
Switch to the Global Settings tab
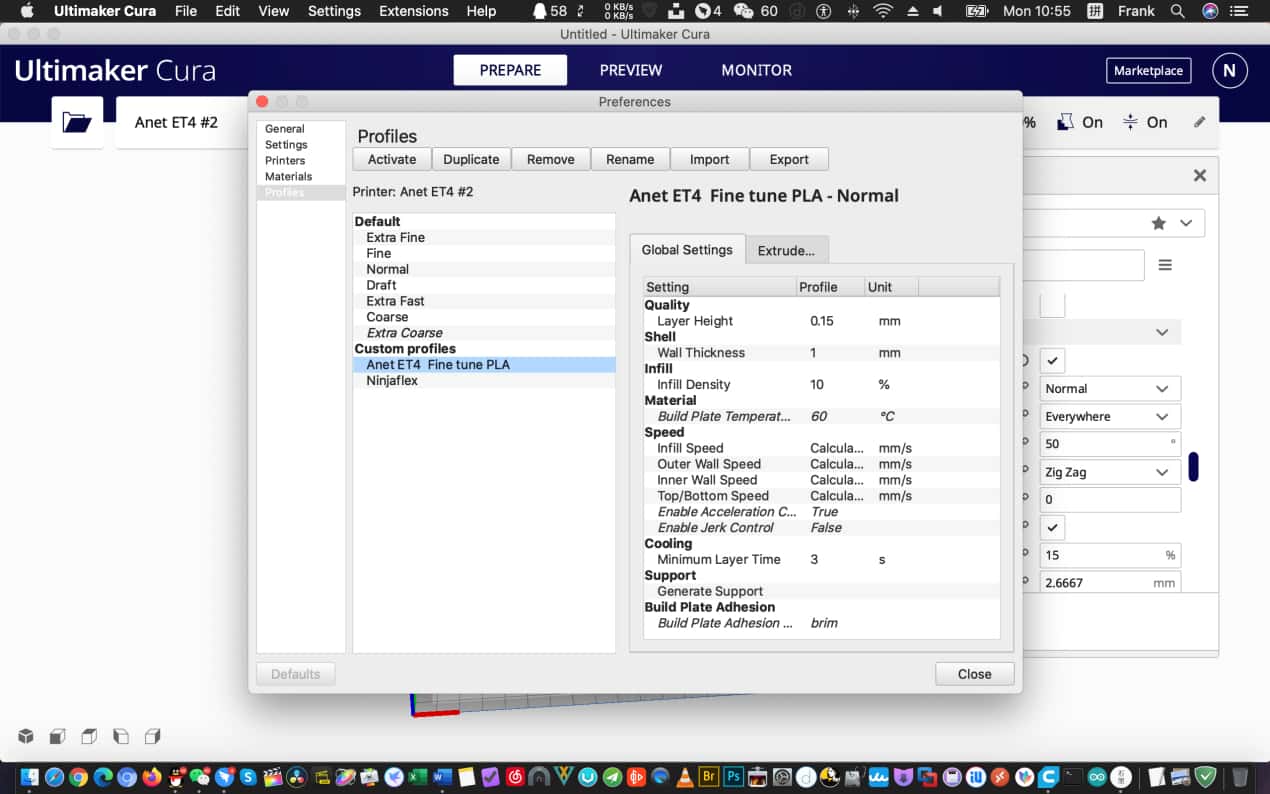pyautogui.click(x=687, y=250)
